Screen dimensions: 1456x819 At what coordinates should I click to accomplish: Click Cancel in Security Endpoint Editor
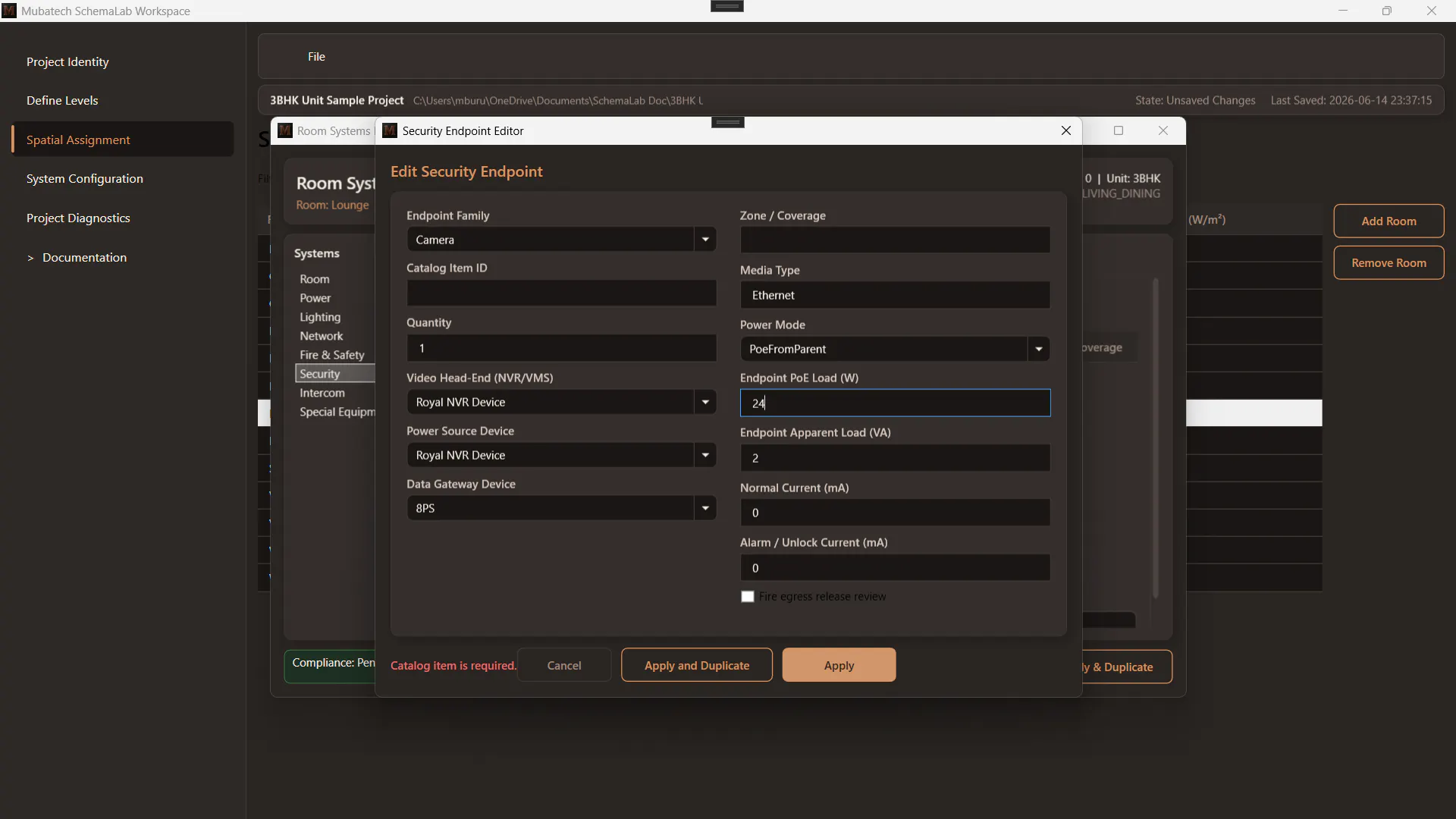click(x=564, y=665)
